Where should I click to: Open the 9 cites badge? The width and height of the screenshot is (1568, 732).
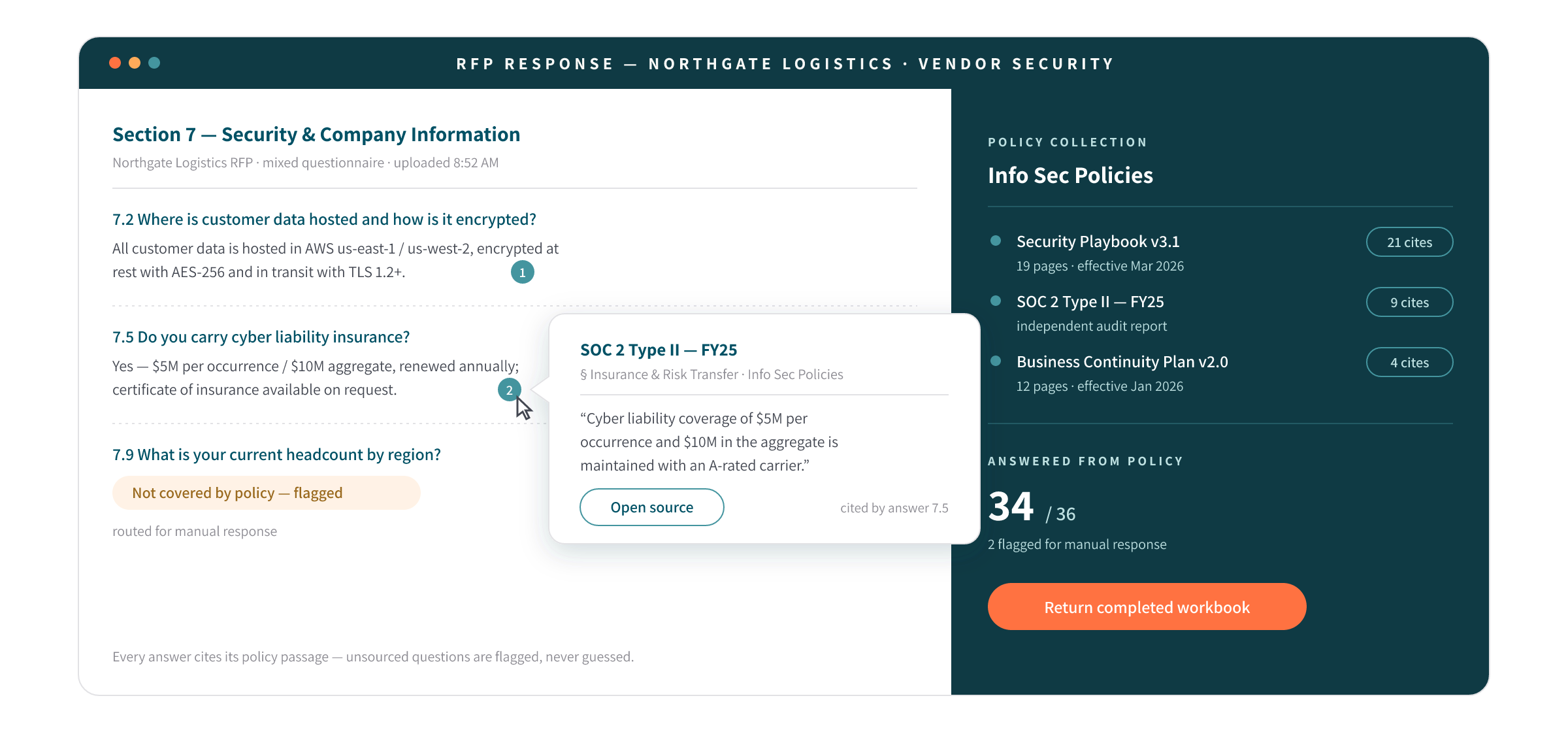coord(1410,302)
